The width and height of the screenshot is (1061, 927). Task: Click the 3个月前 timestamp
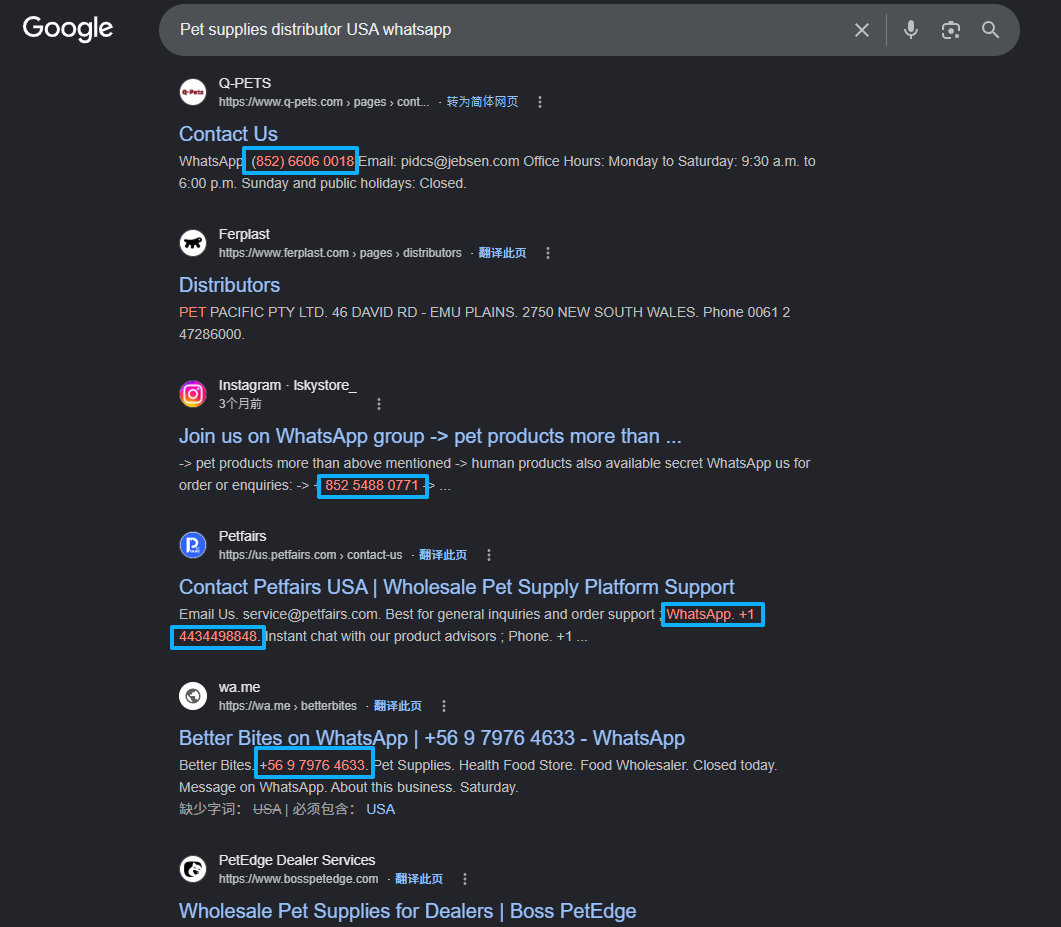pos(240,404)
